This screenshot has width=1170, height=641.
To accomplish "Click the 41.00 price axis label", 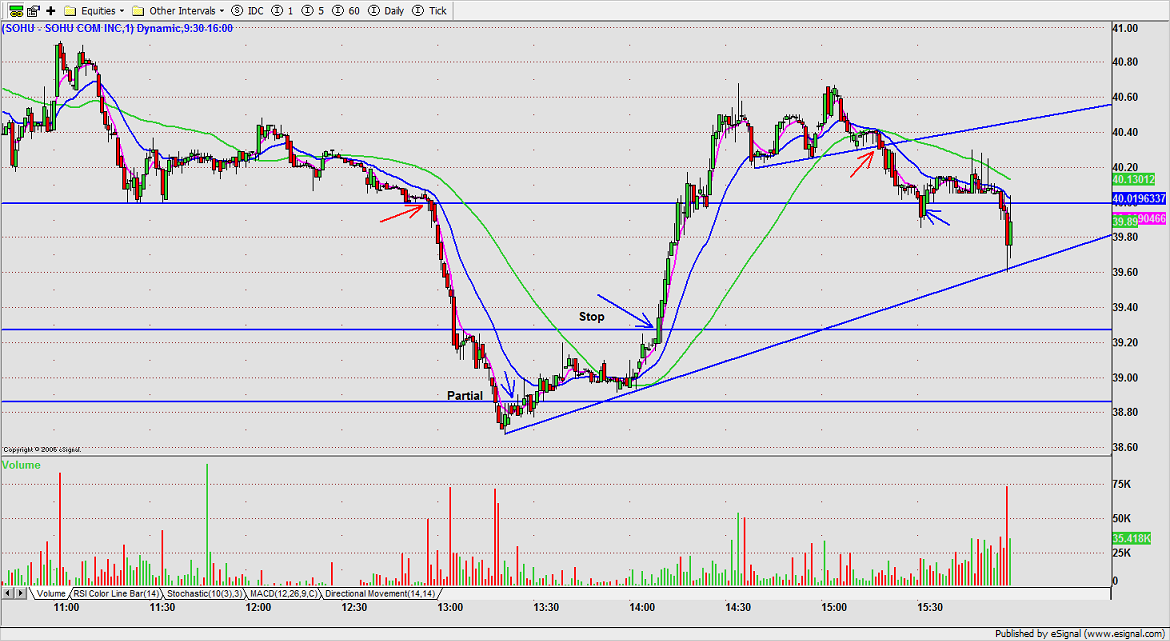I will (1125, 28).
